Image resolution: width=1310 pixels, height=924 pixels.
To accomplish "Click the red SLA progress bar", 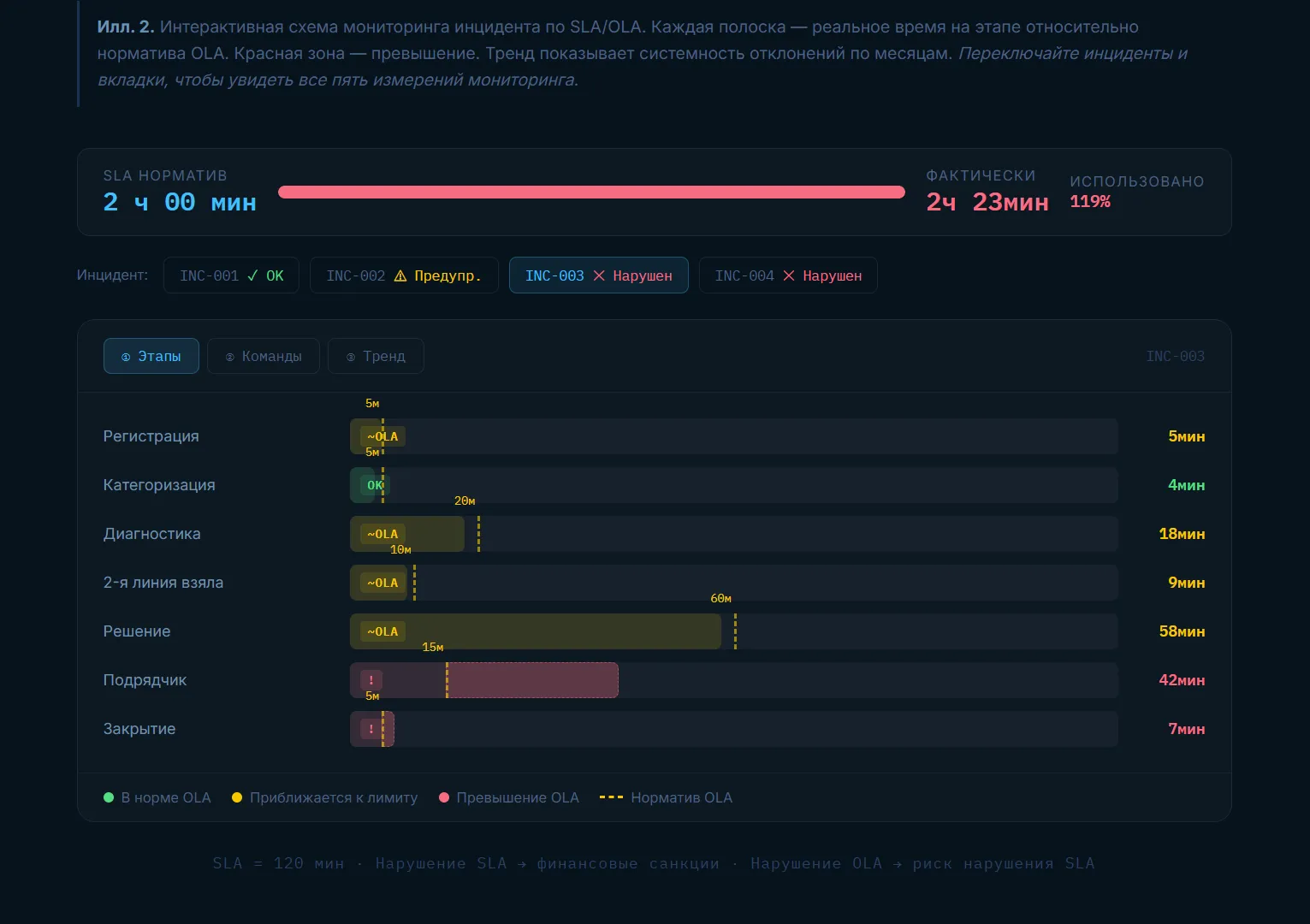I will tap(591, 192).
